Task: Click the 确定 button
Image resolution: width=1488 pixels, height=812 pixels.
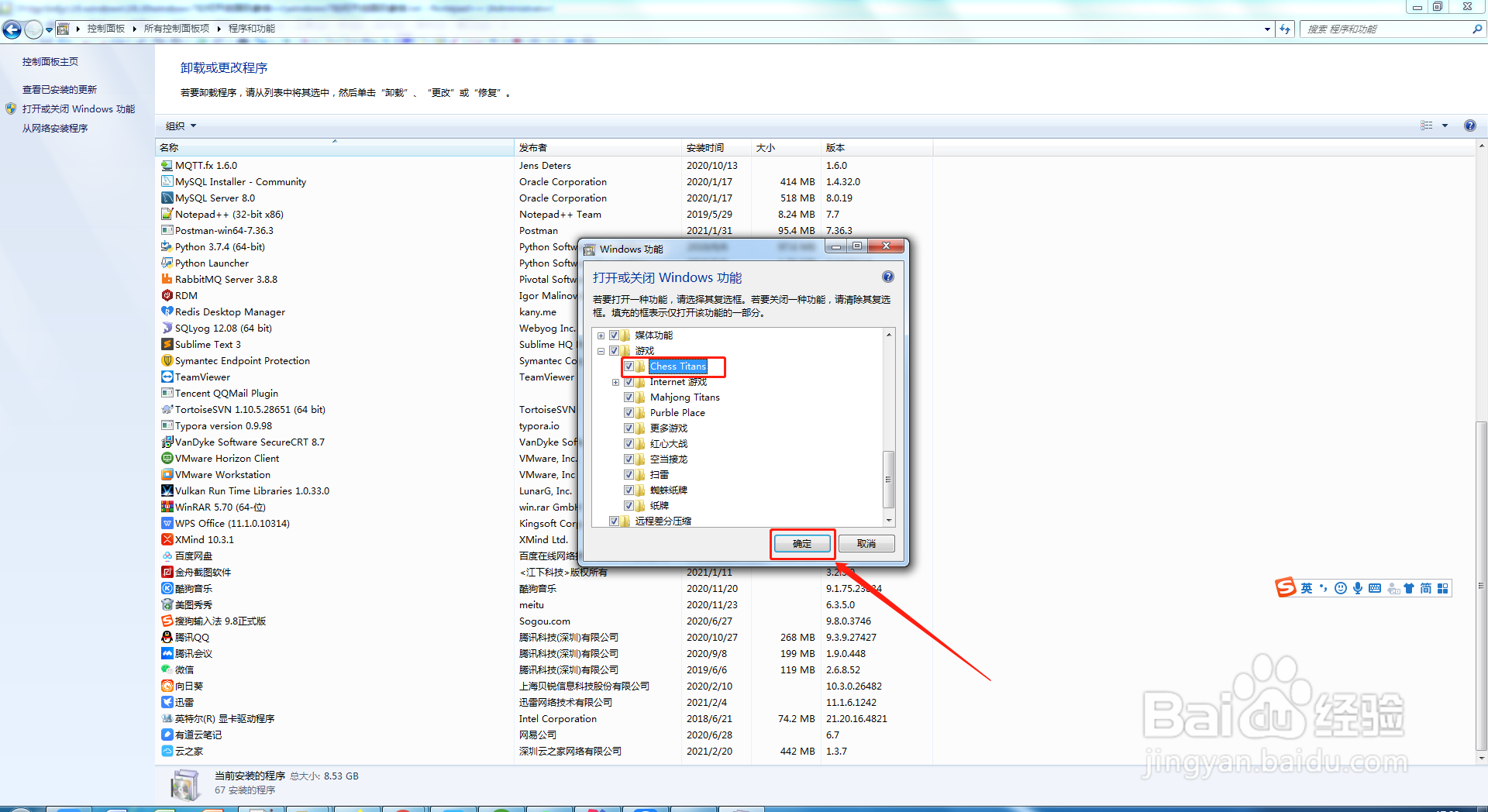Action: click(802, 544)
